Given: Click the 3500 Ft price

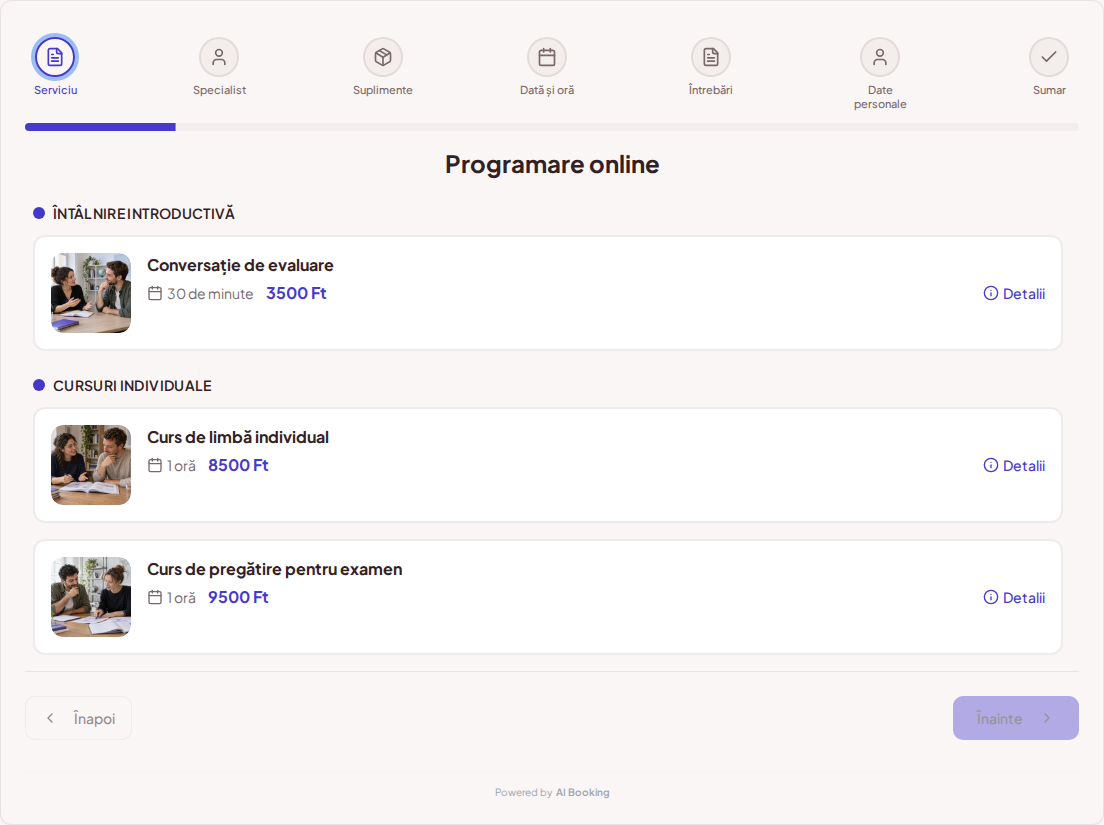Looking at the screenshot, I should tap(296, 294).
